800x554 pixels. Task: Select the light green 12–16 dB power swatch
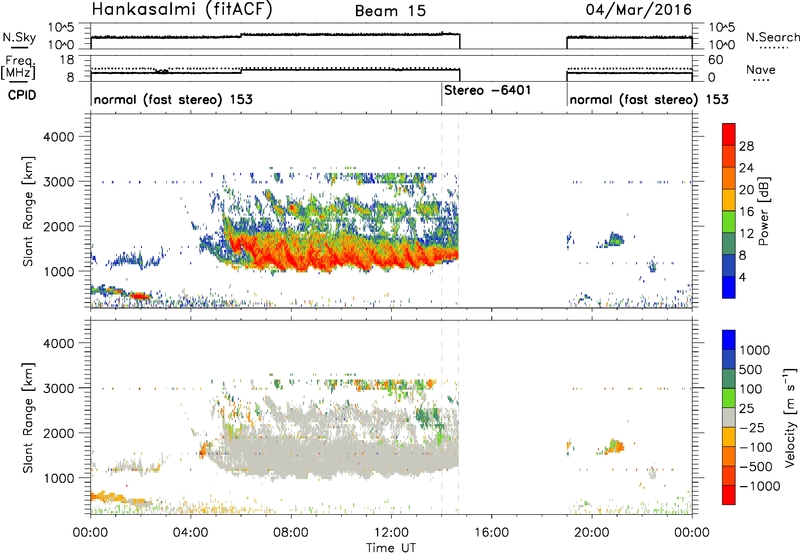[729, 222]
